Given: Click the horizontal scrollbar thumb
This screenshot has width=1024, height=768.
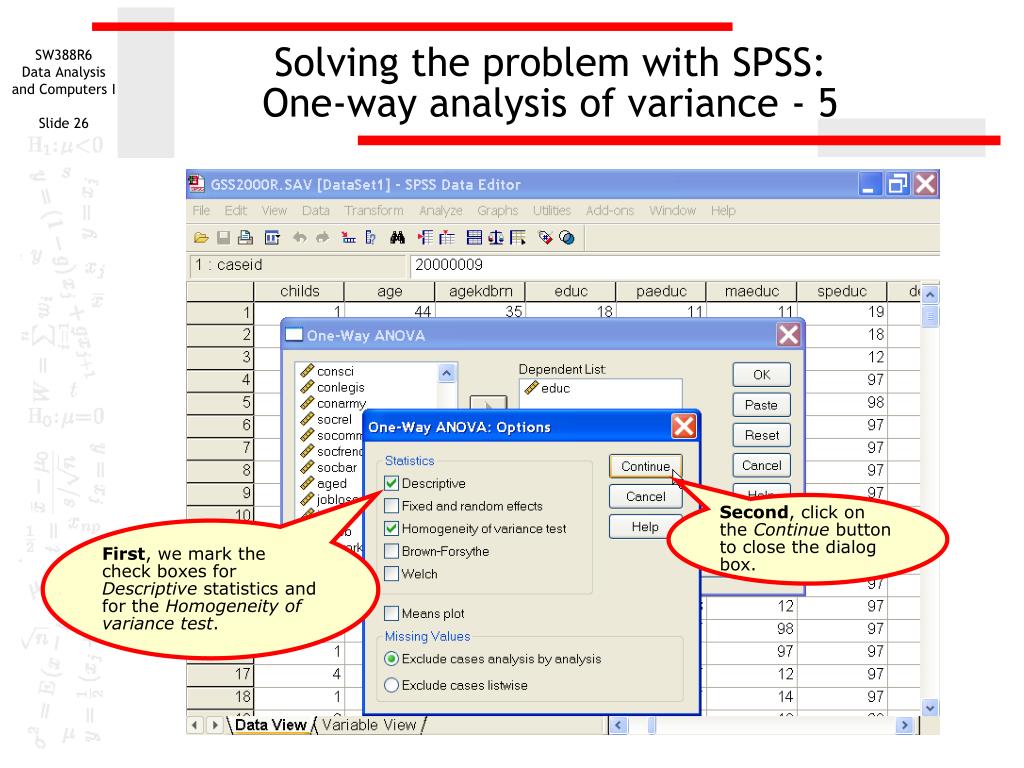Looking at the screenshot, I should click(652, 725).
